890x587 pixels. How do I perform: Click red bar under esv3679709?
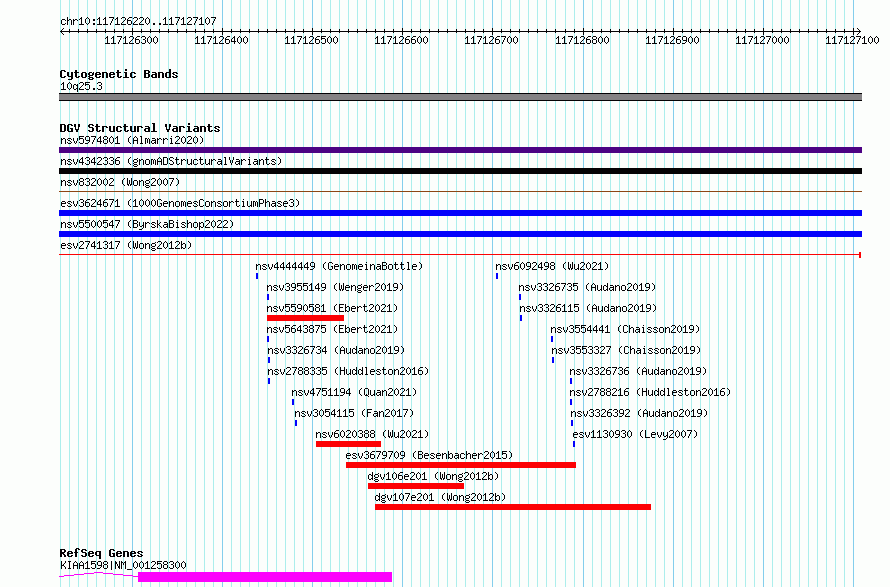[461, 465]
